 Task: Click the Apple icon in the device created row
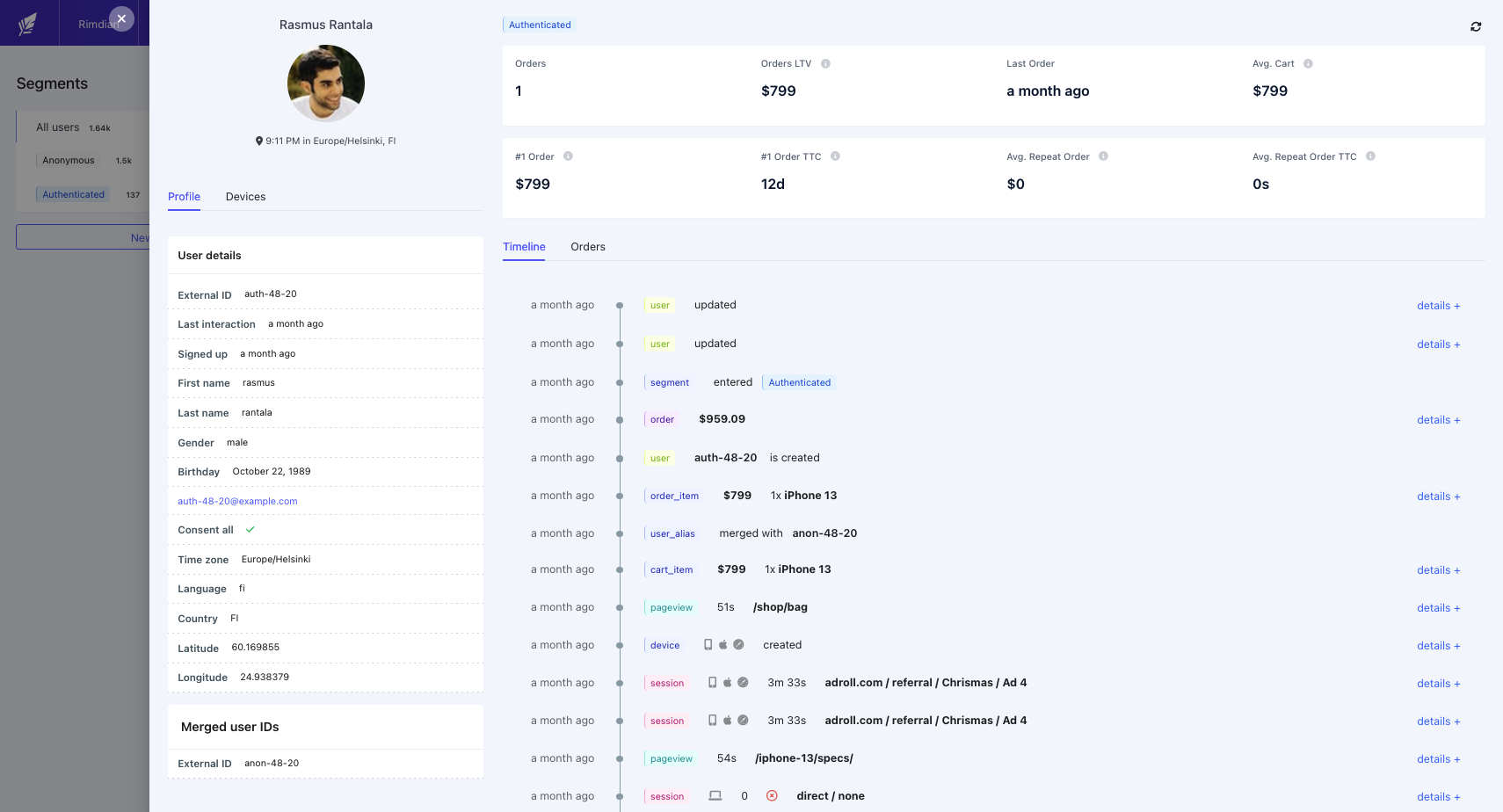click(724, 644)
